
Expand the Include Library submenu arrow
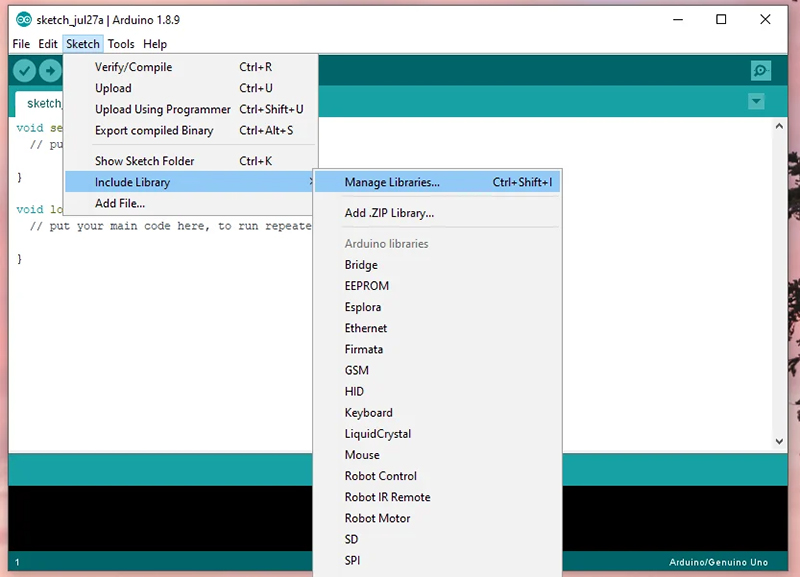tap(309, 182)
